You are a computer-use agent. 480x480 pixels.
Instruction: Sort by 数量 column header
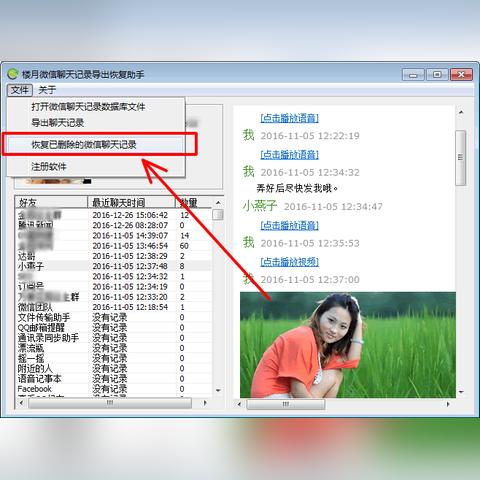pyautogui.click(x=194, y=202)
